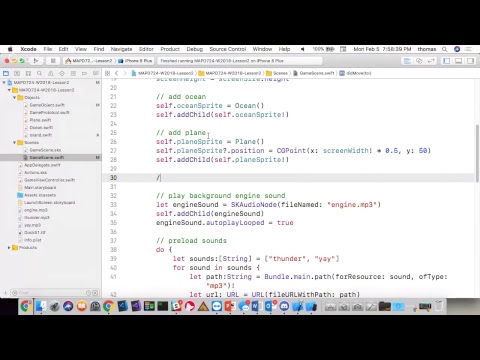Click the add (+) button below navigator
Screen dimensions: 480x360
click(5, 293)
